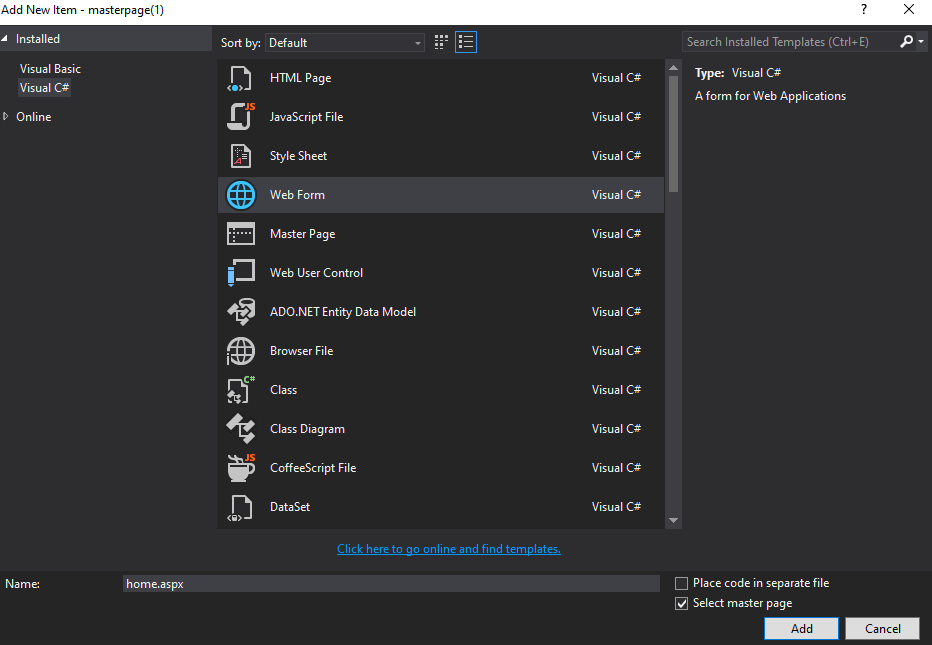Open the help question mark button

click(864, 10)
